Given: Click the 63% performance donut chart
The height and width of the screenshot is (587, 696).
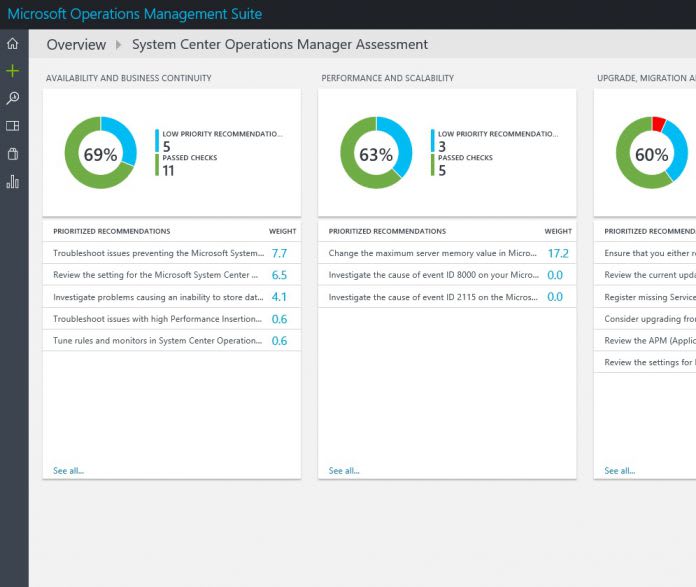Looking at the screenshot, I should pos(376,154).
